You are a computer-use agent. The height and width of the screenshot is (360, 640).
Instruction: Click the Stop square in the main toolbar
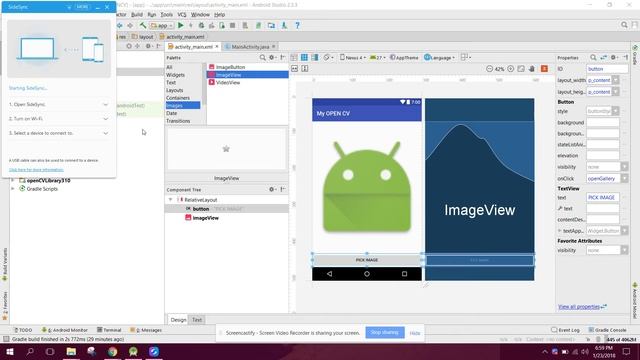pyautogui.click(x=232, y=25)
